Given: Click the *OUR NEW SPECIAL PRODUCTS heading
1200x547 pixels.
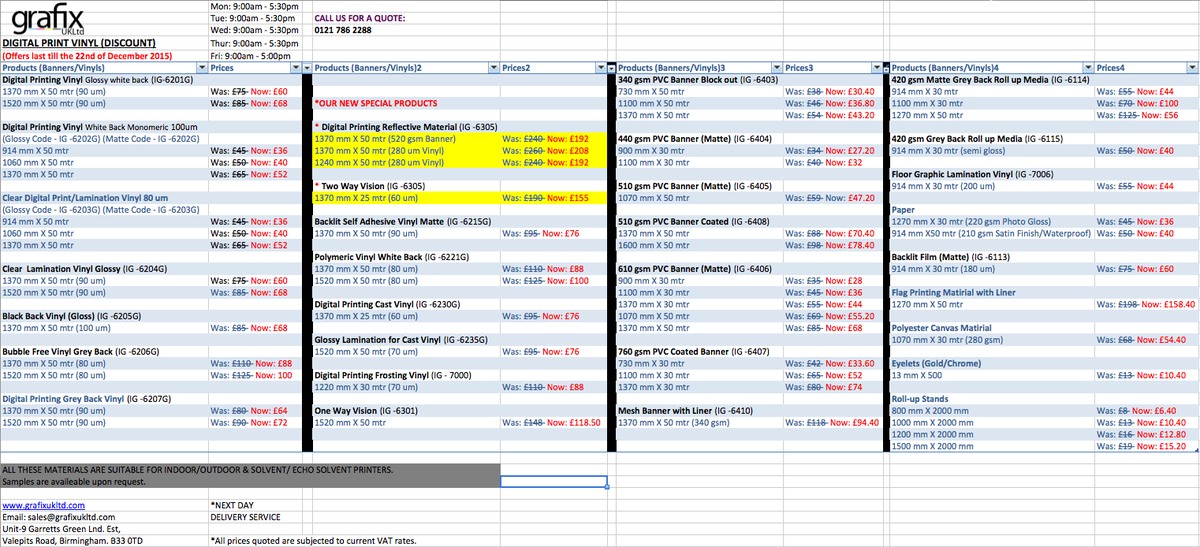Looking at the screenshot, I should [376, 103].
